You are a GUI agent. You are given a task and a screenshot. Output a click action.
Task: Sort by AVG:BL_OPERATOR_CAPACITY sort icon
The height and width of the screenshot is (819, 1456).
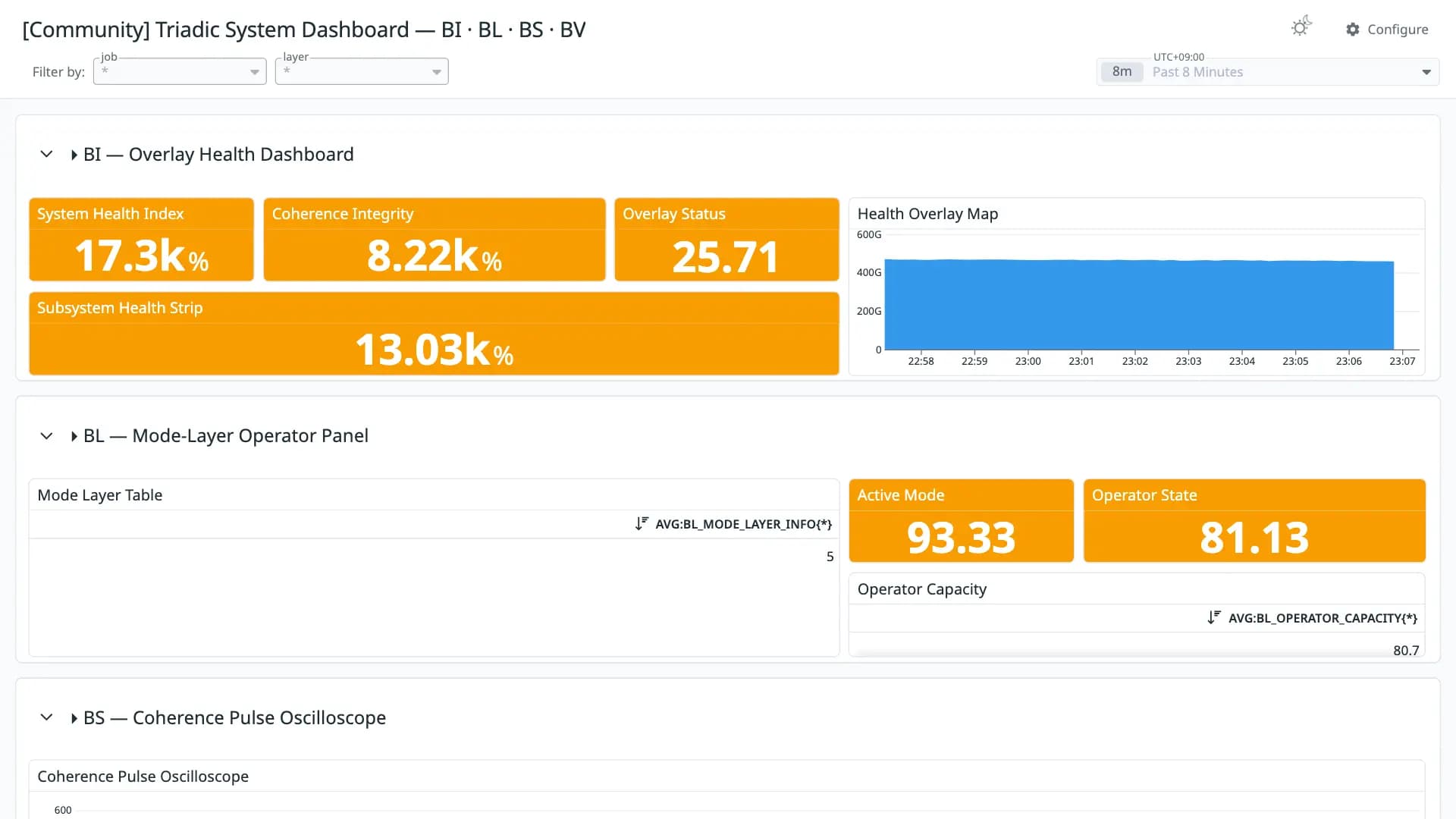[1214, 617]
